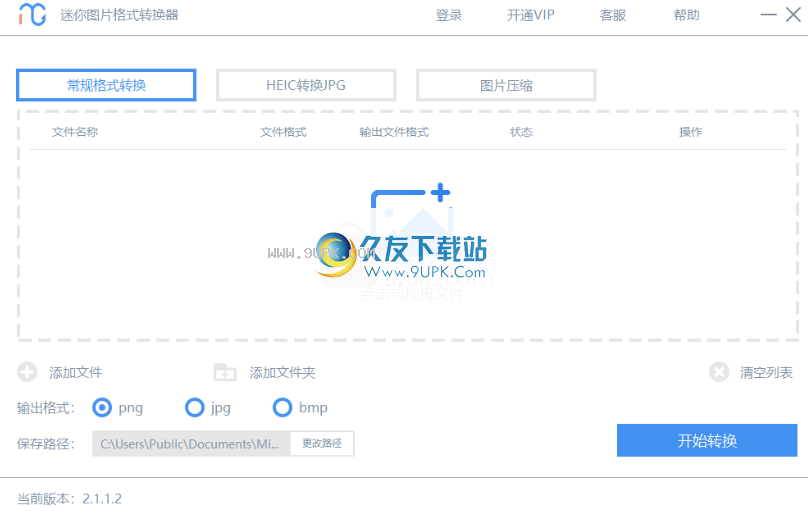Select png output format
Screen dimensions: 808x511
click(x=102, y=407)
